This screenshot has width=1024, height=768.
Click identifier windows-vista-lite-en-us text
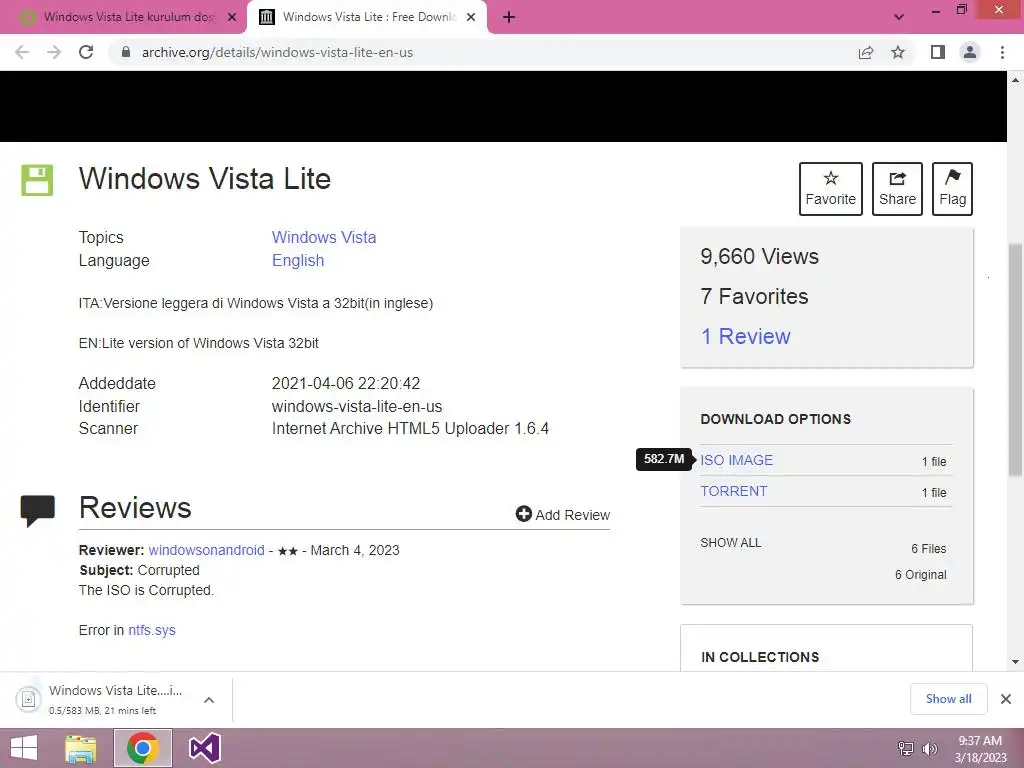click(x=357, y=406)
